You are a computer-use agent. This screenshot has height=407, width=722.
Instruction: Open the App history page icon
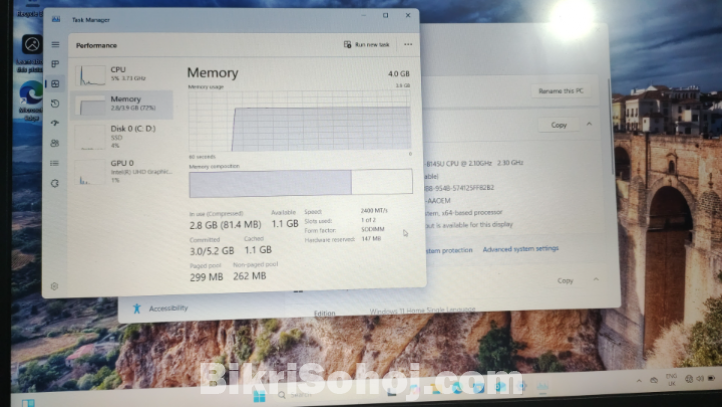click(54, 103)
